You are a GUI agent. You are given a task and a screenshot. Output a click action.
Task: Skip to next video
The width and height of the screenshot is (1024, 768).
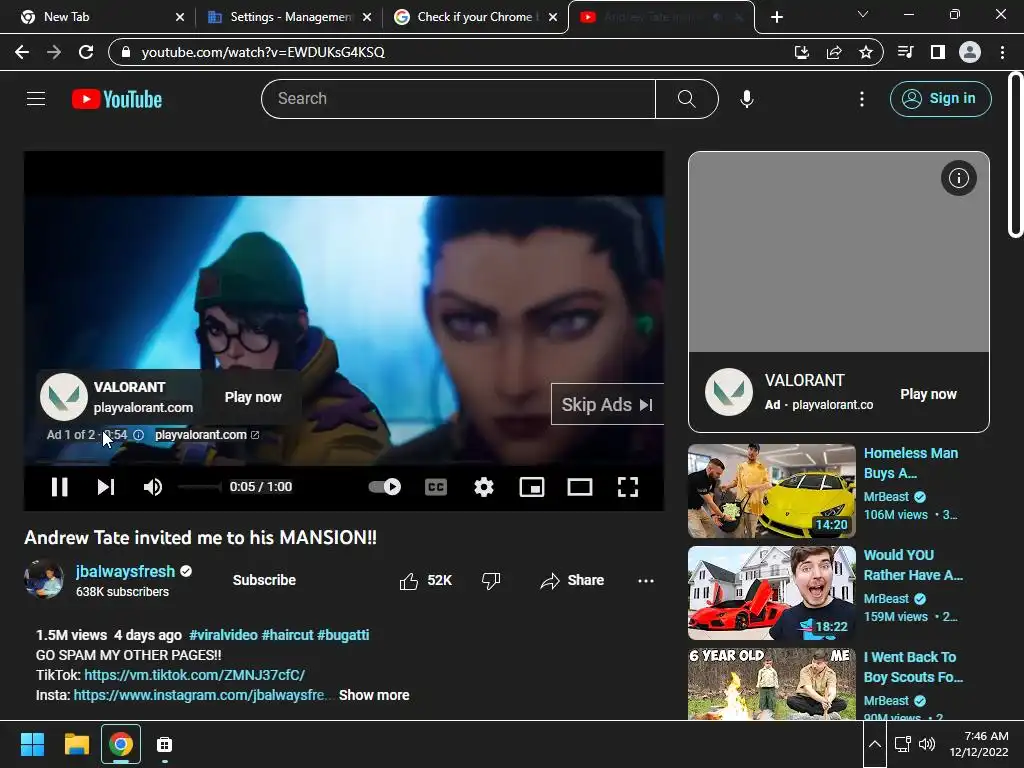106,487
